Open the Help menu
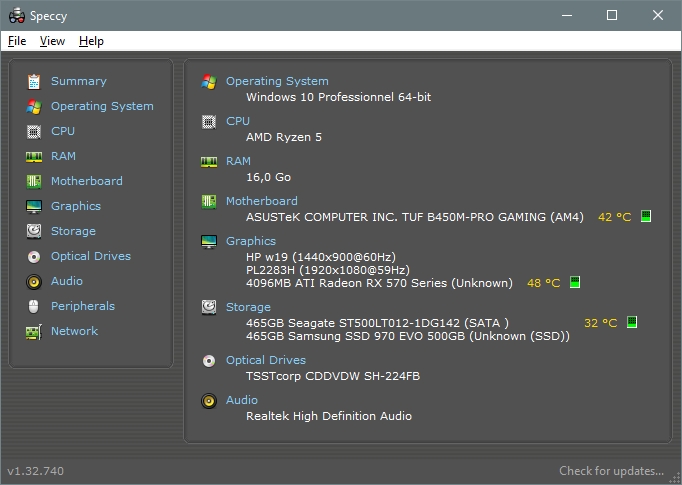Viewport: 682px width, 485px height. [91, 41]
